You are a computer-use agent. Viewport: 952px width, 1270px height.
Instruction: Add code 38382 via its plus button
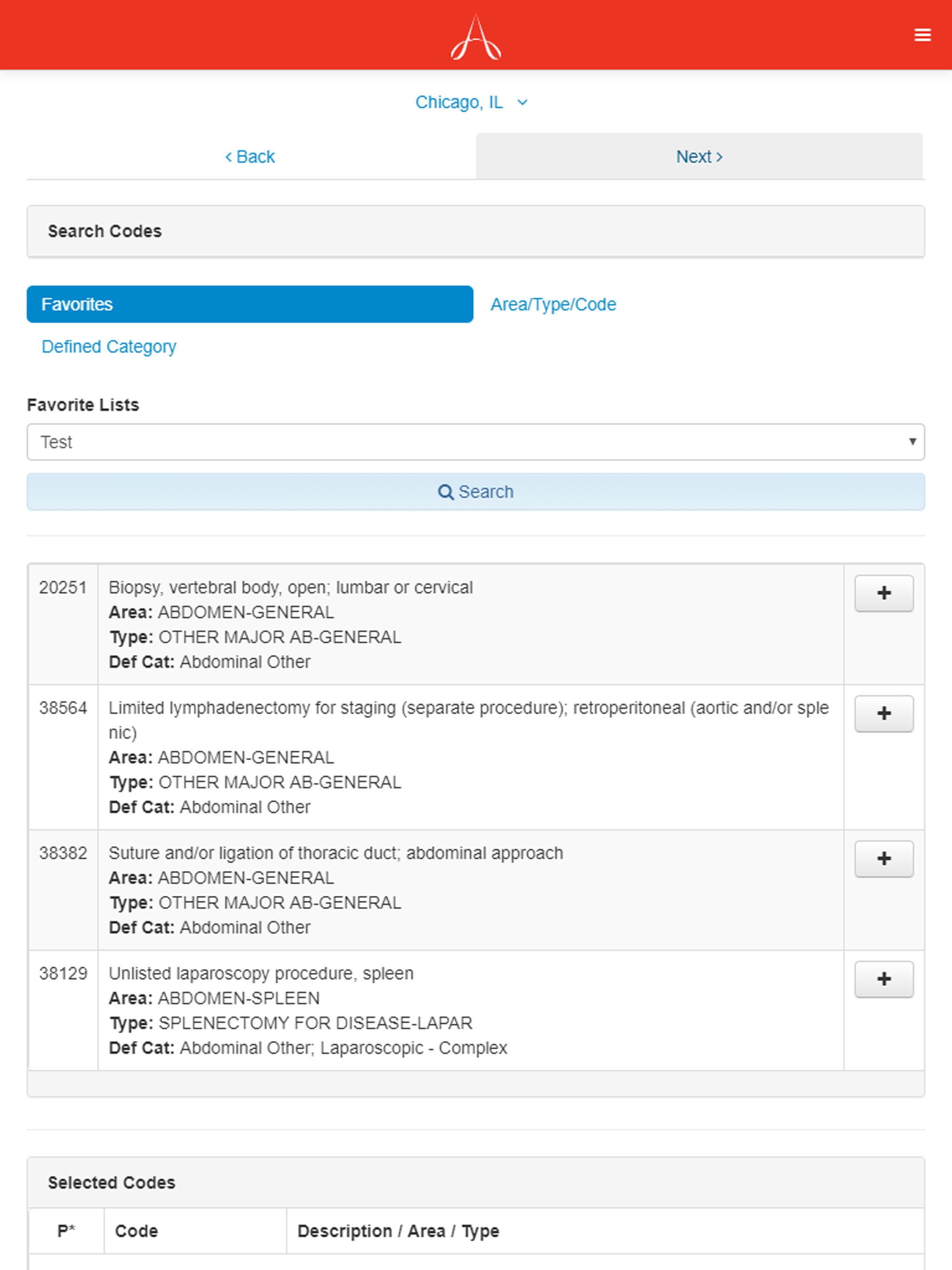click(x=884, y=858)
